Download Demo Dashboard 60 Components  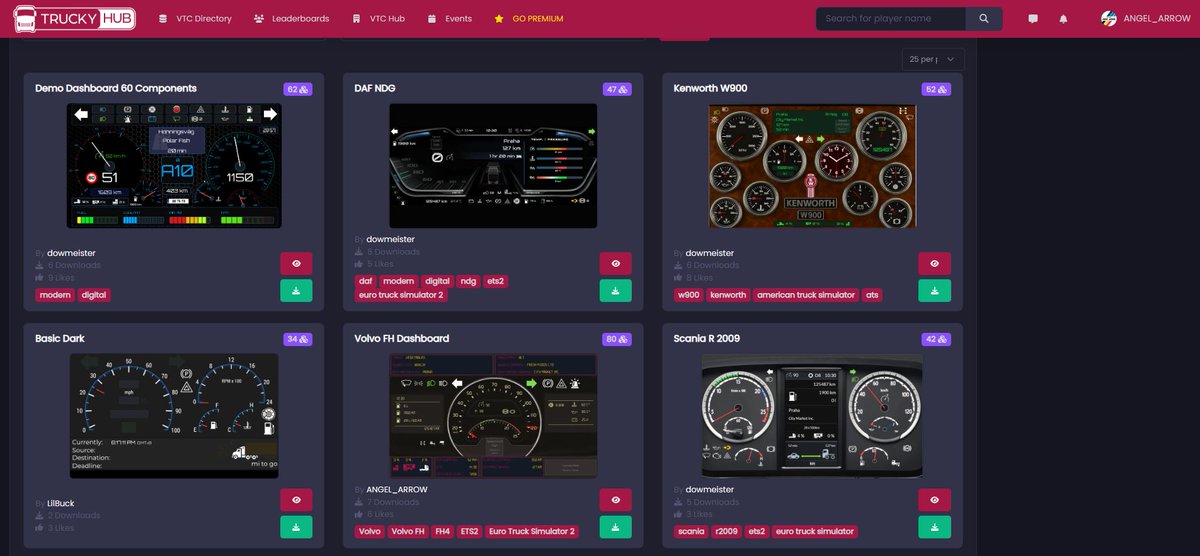click(296, 291)
